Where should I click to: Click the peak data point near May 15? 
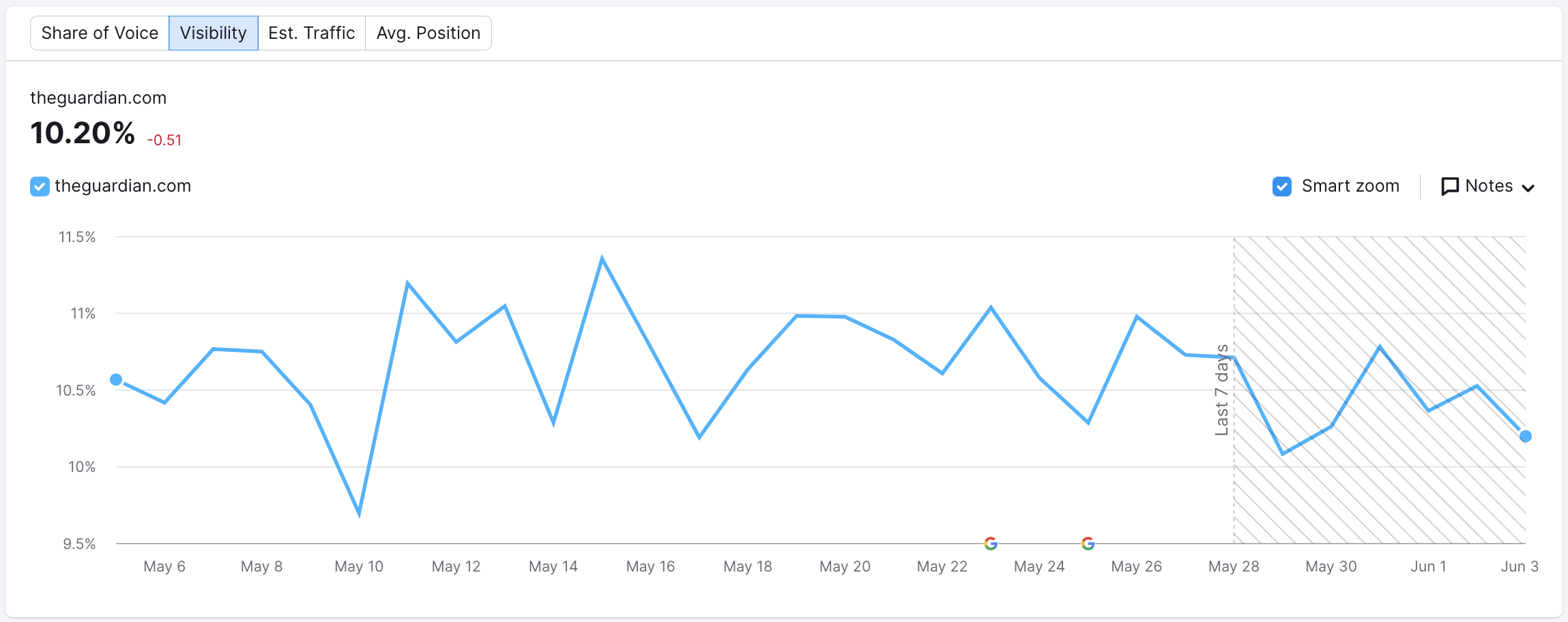click(x=602, y=256)
